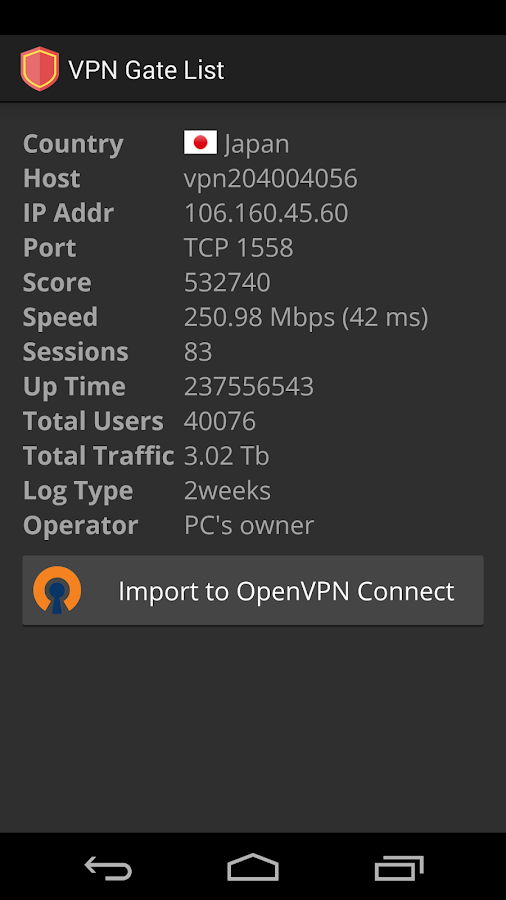Select the score value 532740

coord(227,283)
